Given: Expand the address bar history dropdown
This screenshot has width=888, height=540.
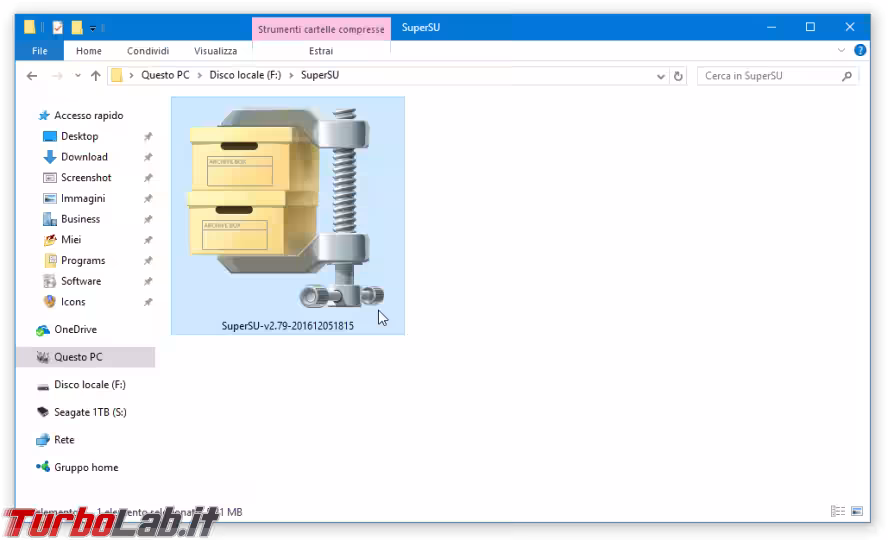Looking at the screenshot, I should pos(661,76).
